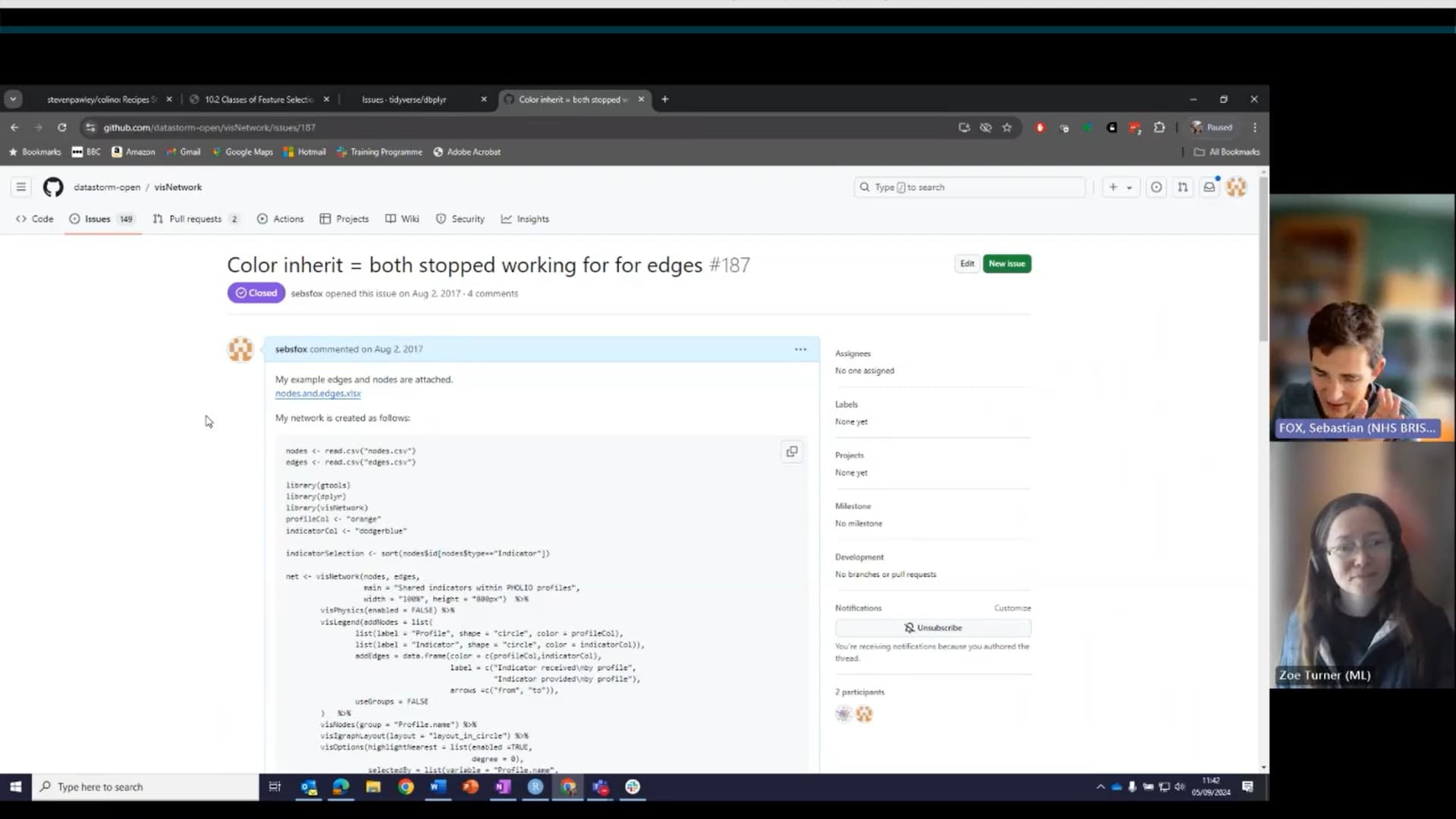Switch to the Classes of Feature Selection tab
Screen dimensions: 1456x819
(258, 99)
